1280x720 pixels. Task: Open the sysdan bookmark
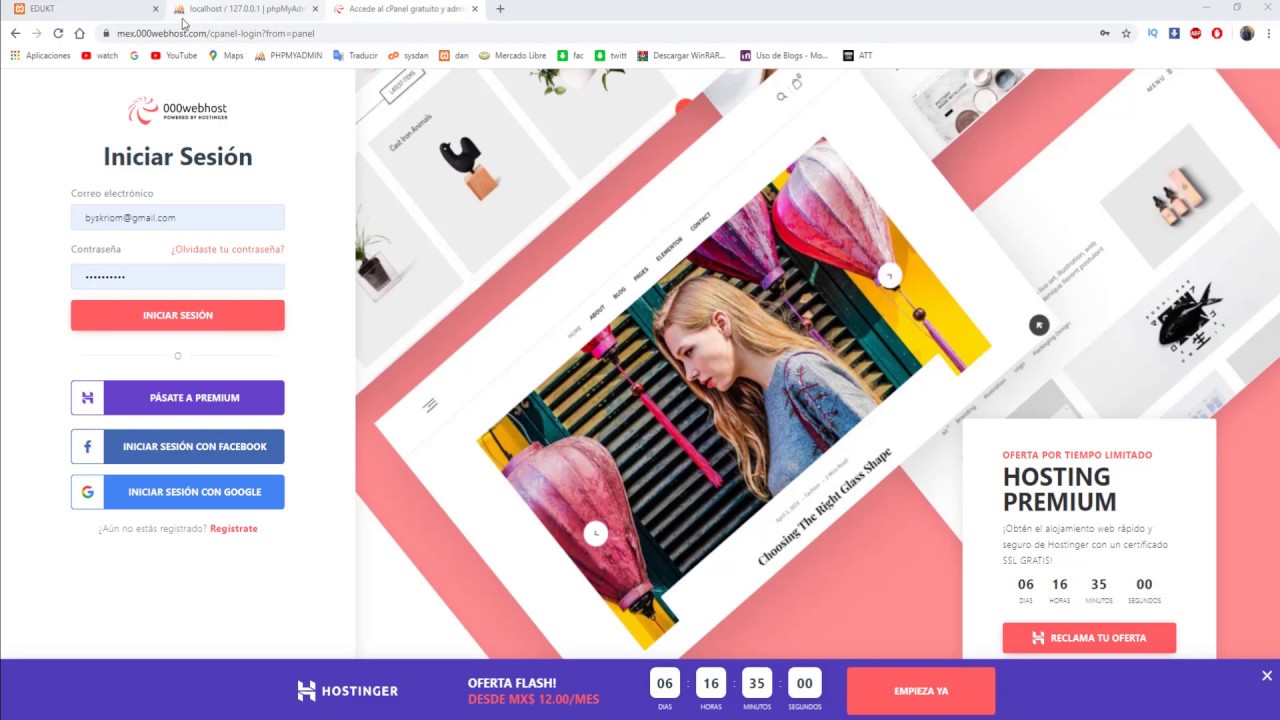(x=408, y=56)
